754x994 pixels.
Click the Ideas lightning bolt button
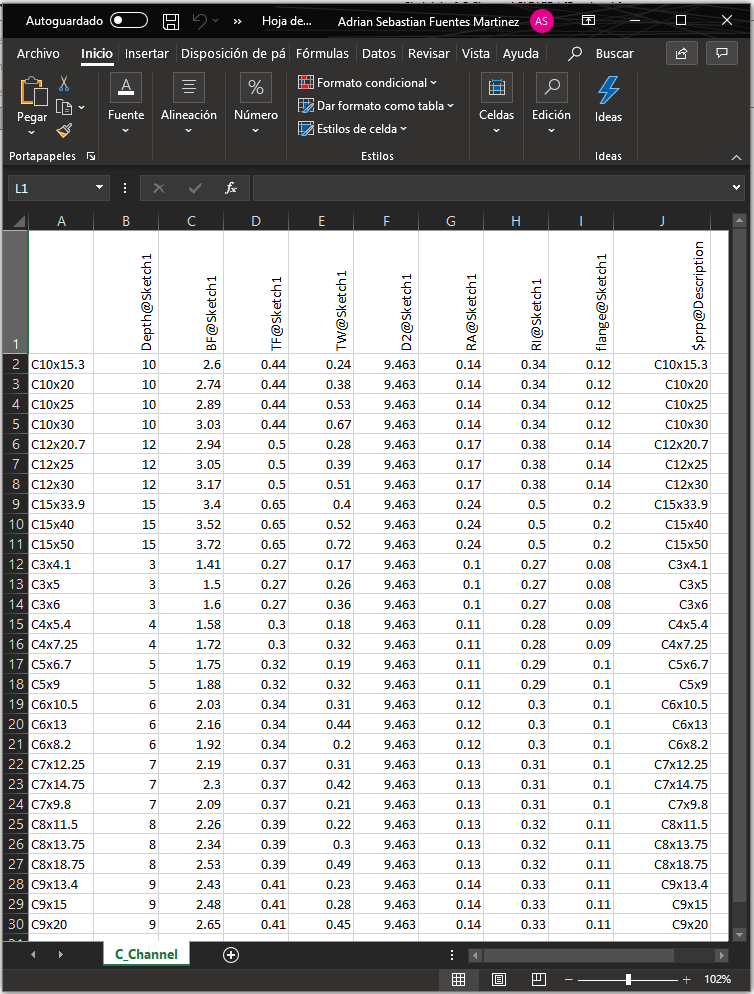pyautogui.click(x=608, y=99)
